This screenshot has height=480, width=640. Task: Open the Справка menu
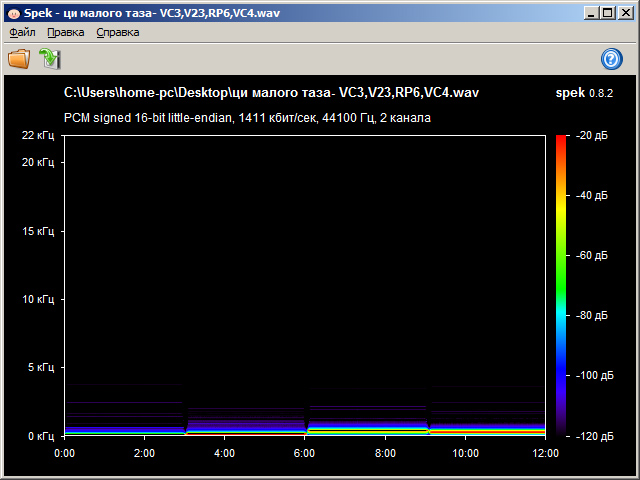coord(118,32)
